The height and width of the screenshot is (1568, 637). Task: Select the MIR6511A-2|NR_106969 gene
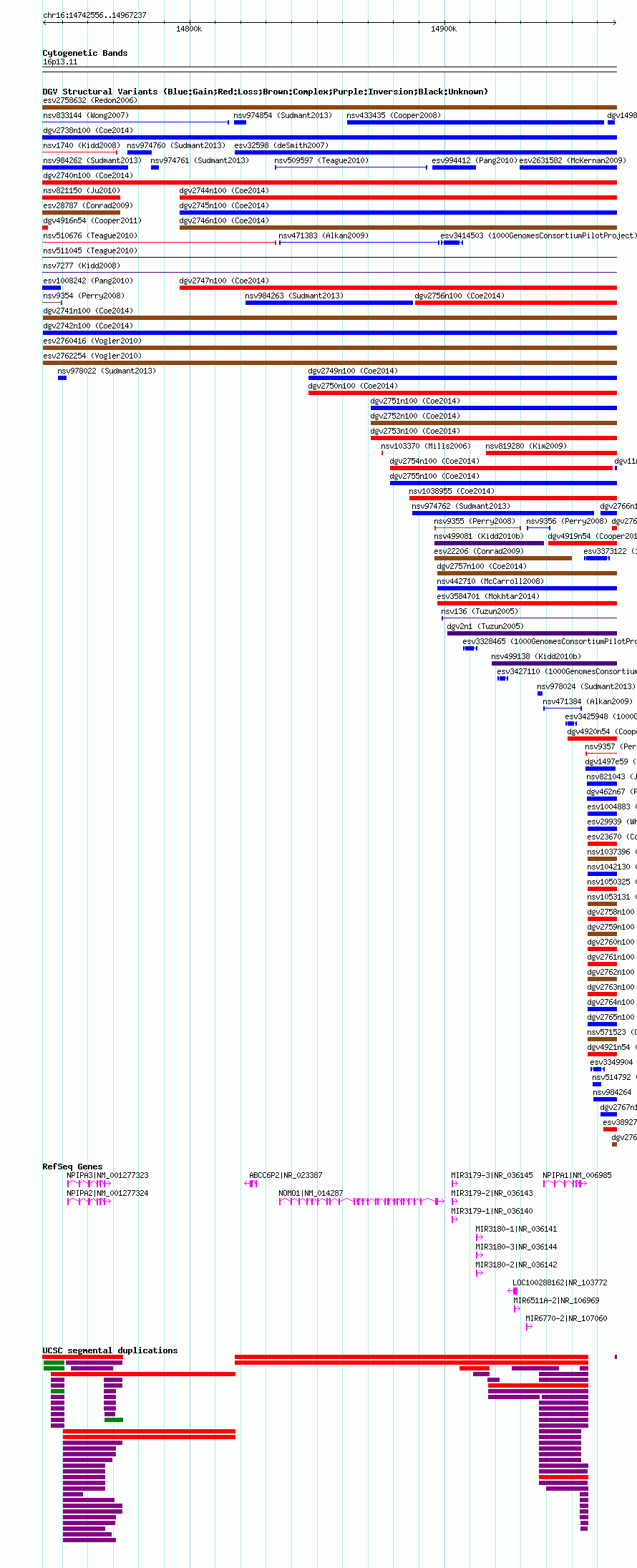coord(556,1300)
